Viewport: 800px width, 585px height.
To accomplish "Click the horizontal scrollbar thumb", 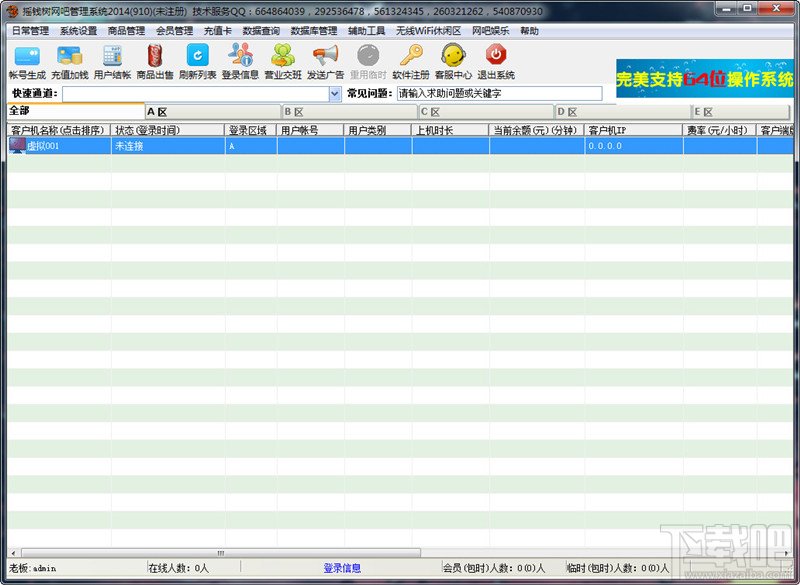I will pos(221,553).
